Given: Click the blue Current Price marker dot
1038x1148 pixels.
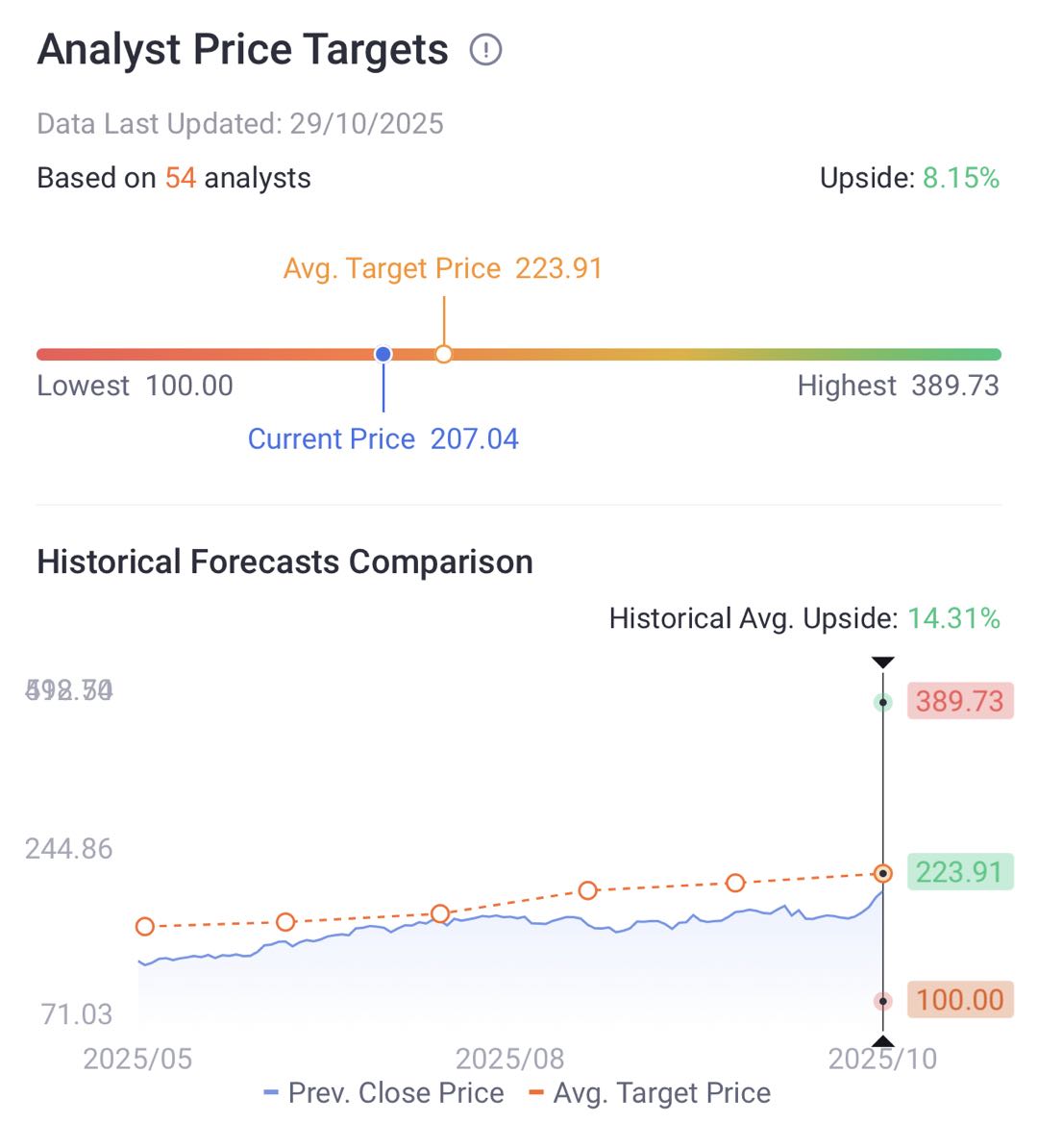Looking at the screenshot, I should coord(383,354).
